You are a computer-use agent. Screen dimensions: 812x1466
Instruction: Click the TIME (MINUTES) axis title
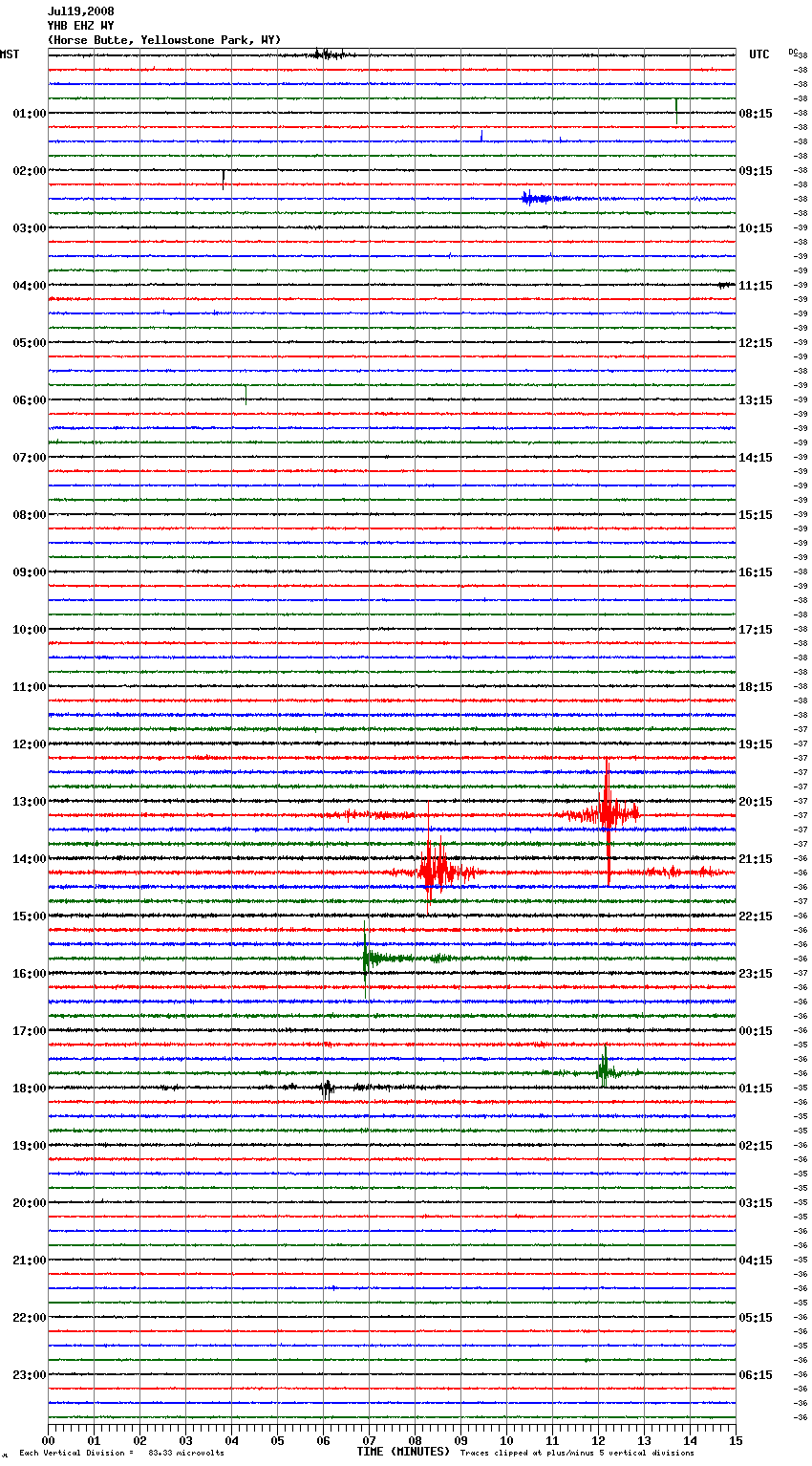click(403, 1452)
